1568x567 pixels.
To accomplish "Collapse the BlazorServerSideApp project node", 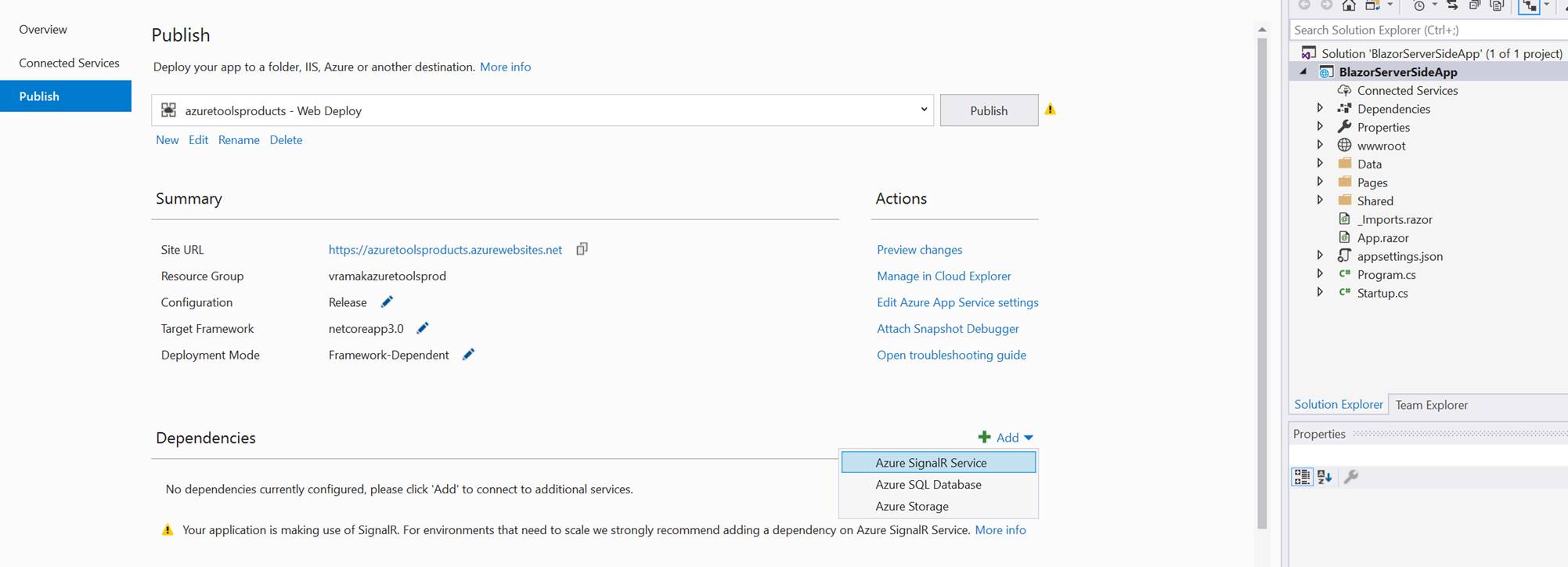I will pyautogui.click(x=1303, y=71).
